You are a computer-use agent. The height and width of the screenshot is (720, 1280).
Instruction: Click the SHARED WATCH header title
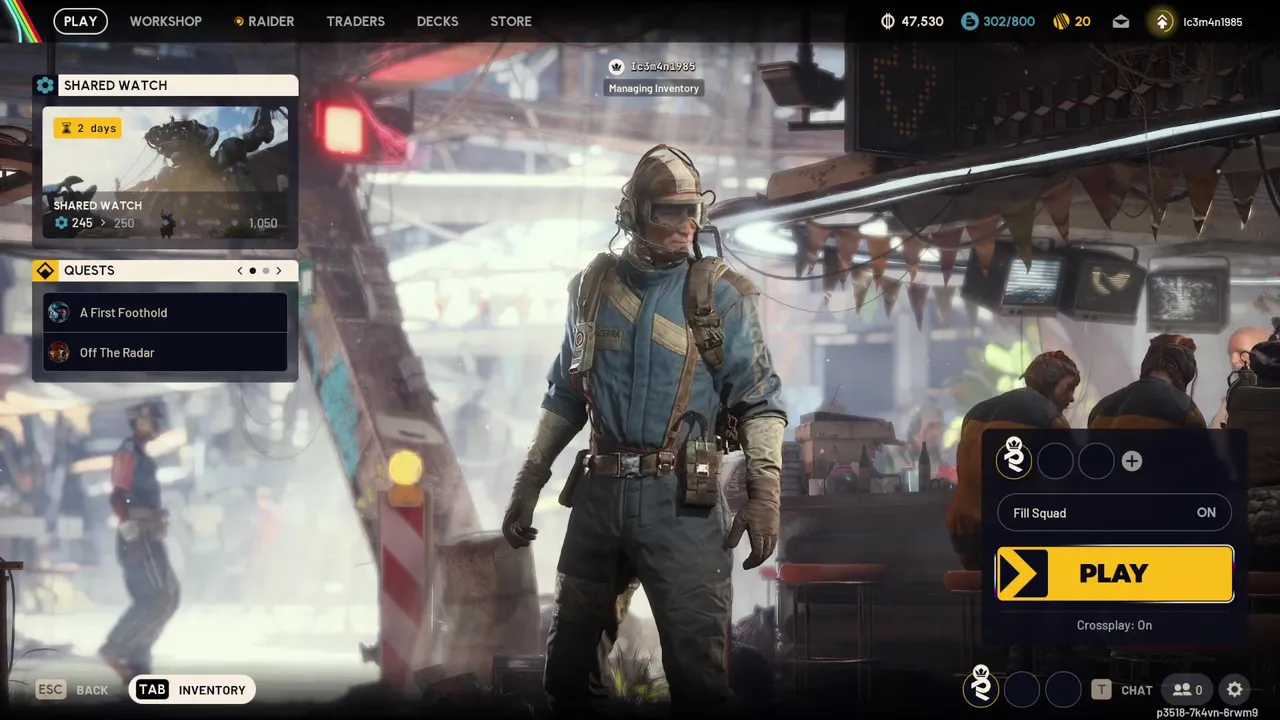pos(116,85)
